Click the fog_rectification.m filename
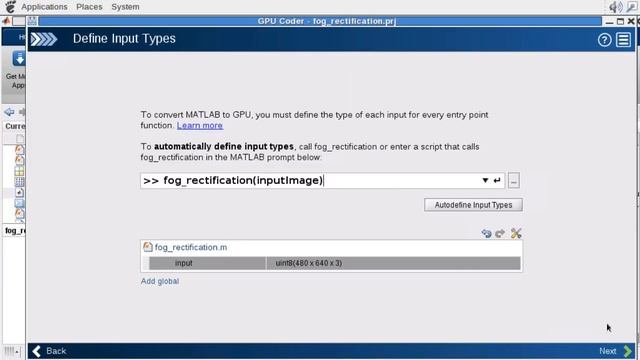 [191, 247]
